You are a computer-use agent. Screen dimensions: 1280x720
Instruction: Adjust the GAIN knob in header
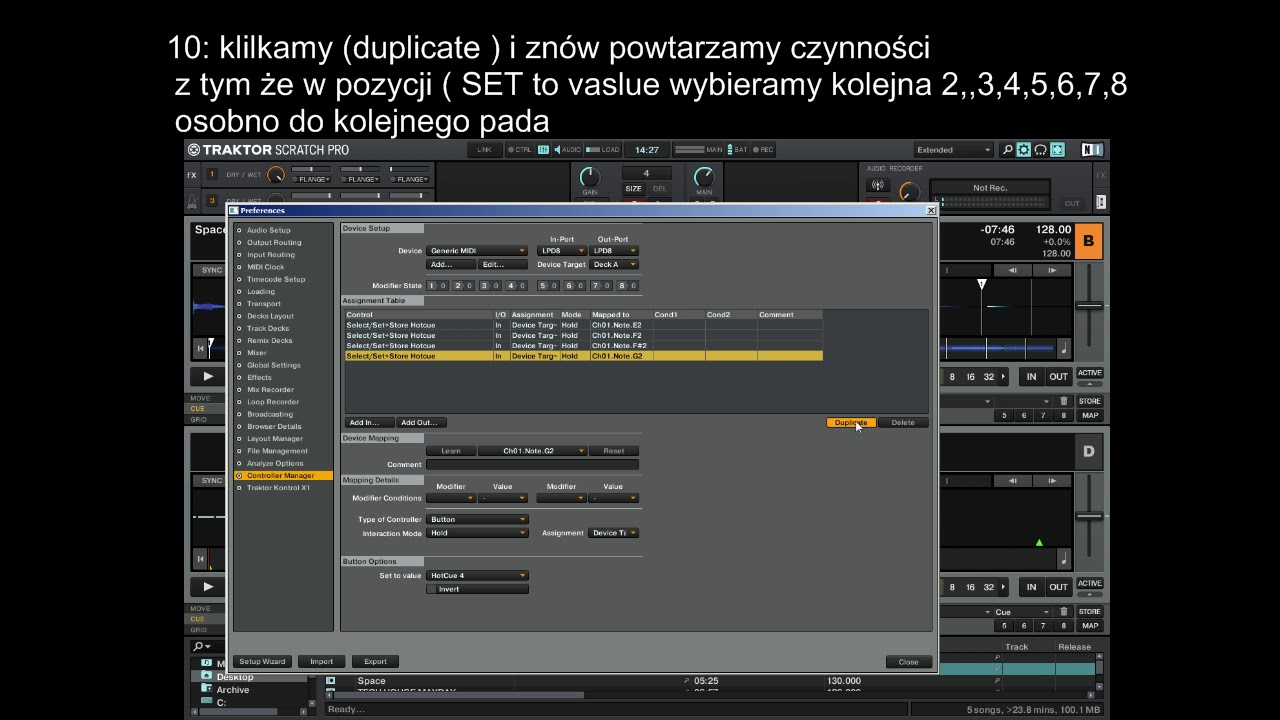pos(590,177)
